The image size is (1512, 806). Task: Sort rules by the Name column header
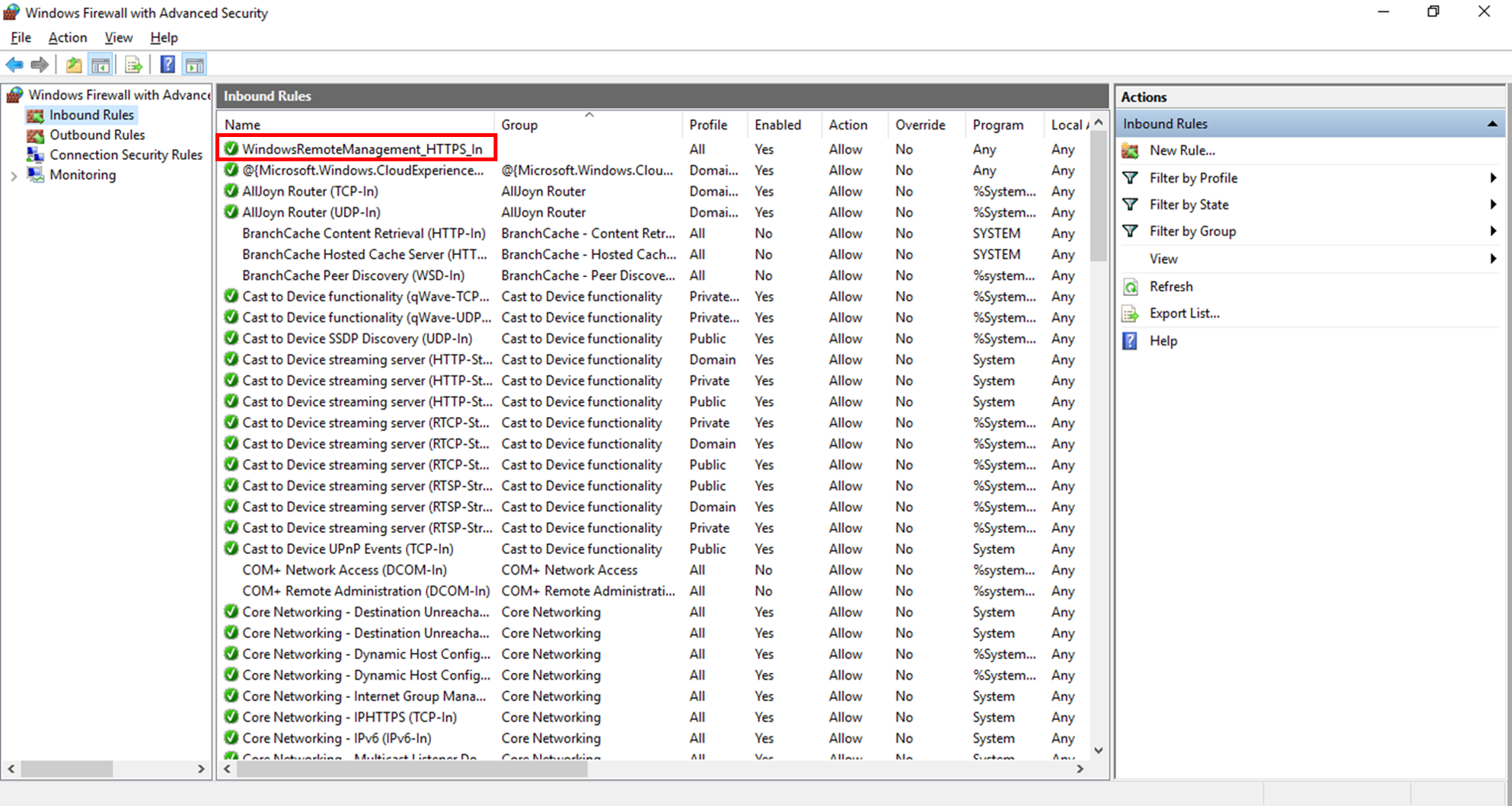[x=356, y=125]
